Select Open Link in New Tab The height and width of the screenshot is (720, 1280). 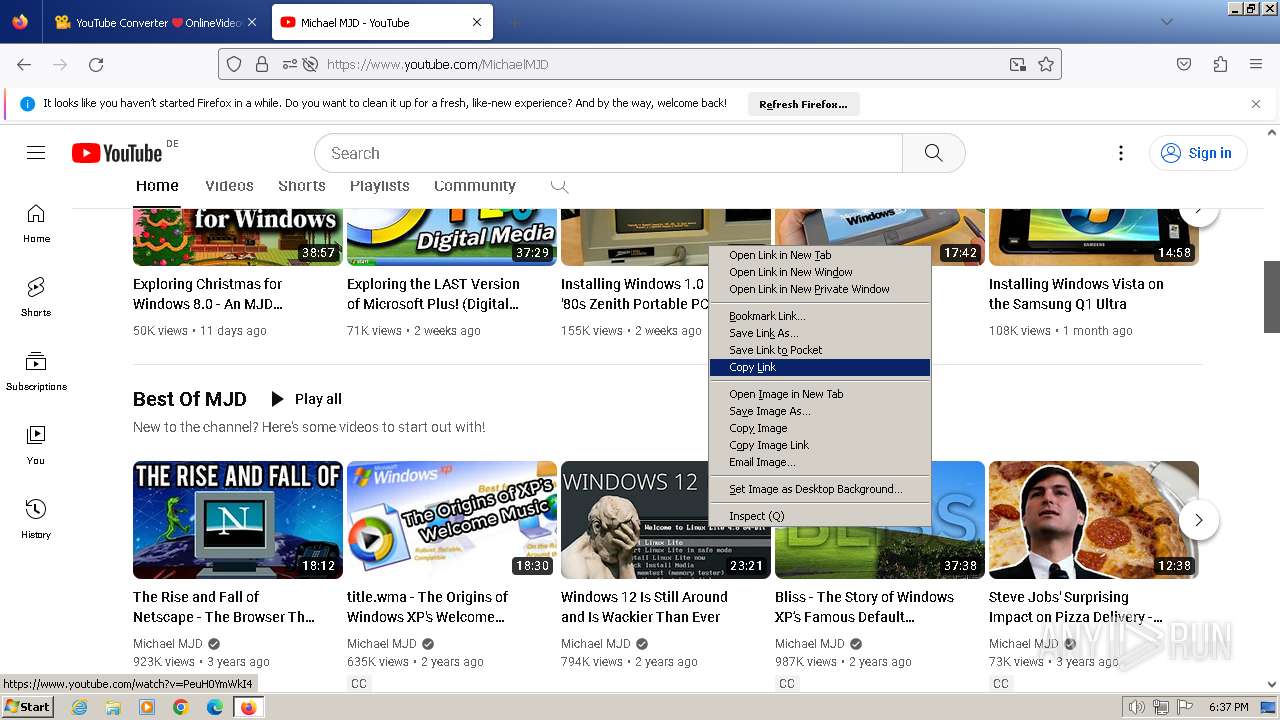click(820, 255)
